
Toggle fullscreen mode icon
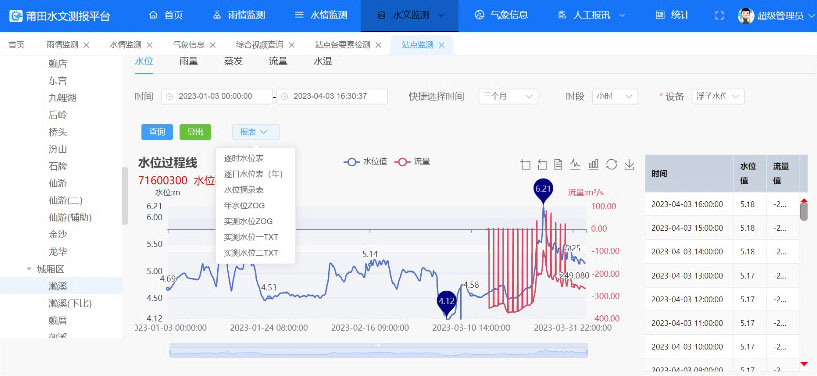point(720,16)
